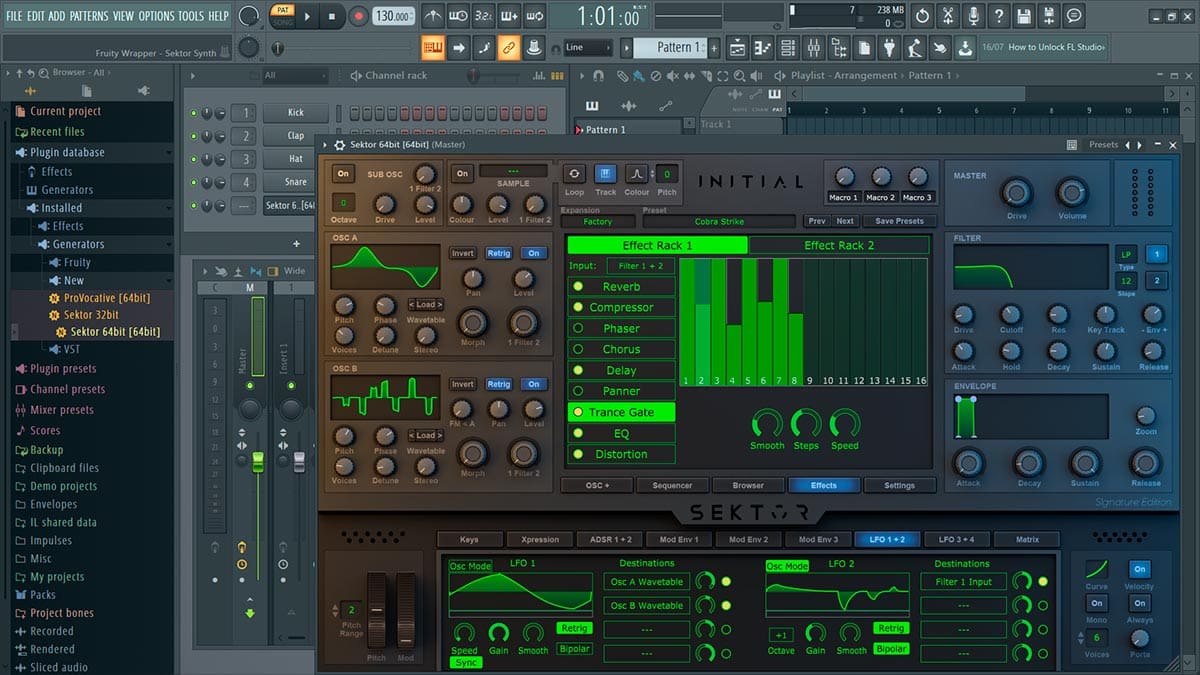Toggle OSC A On button

pos(534,253)
